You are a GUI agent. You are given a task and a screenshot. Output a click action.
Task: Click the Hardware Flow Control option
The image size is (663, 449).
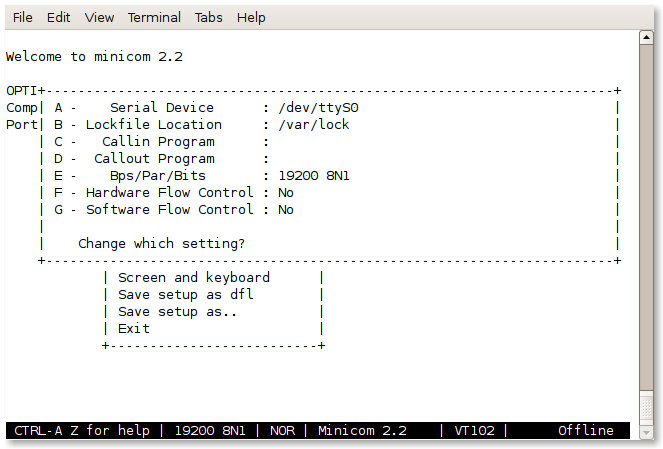click(x=174, y=192)
